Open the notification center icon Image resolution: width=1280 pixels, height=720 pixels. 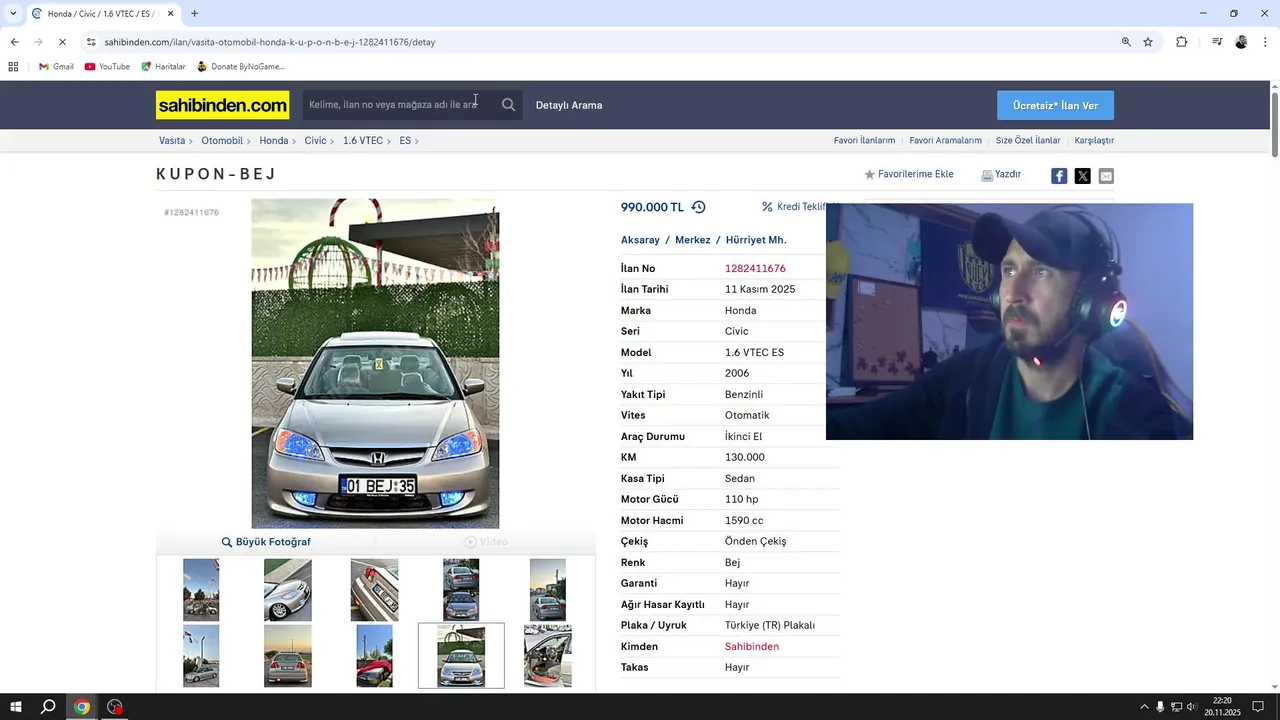[1258, 707]
